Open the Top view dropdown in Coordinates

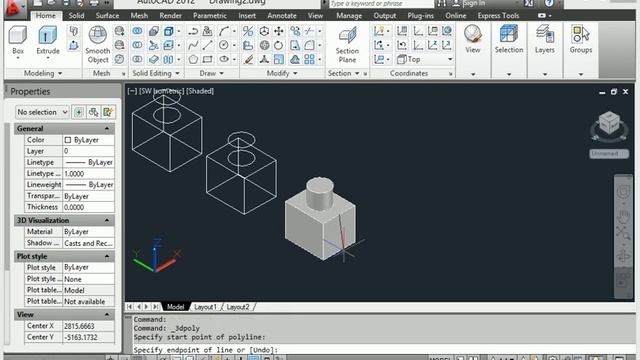point(424,59)
